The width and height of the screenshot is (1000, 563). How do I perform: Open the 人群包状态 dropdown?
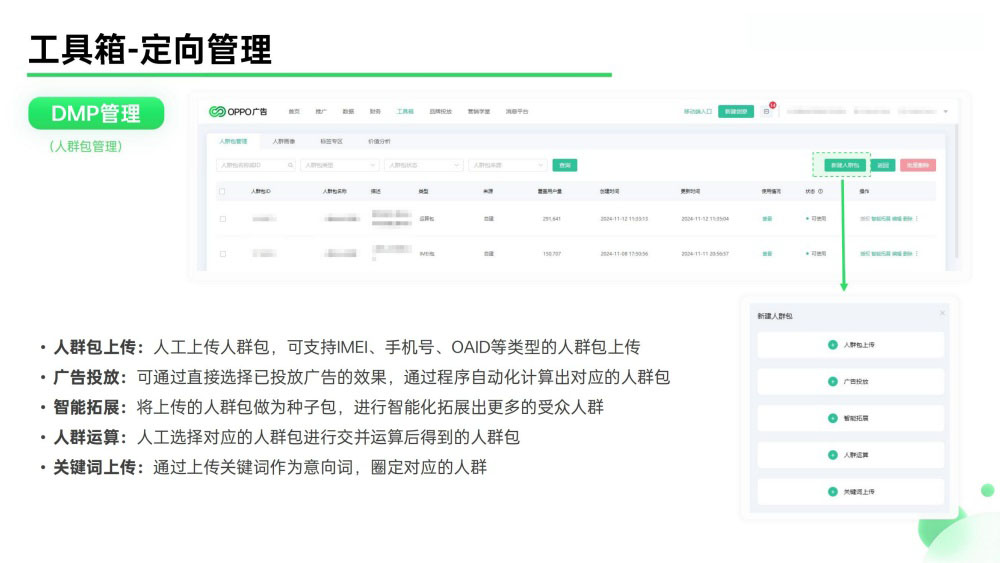[x=423, y=165]
